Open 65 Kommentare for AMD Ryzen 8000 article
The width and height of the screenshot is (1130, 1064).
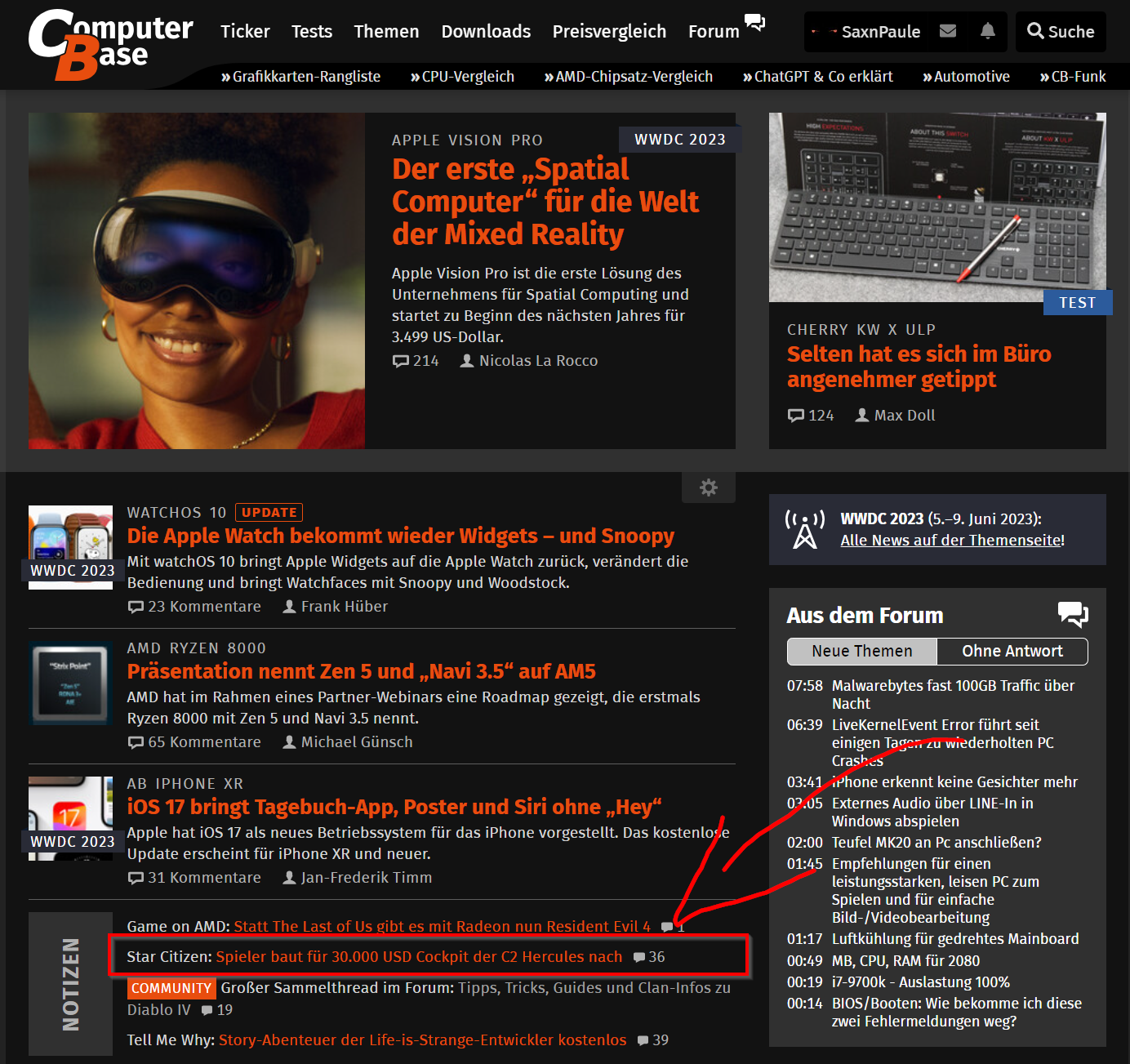(194, 742)
